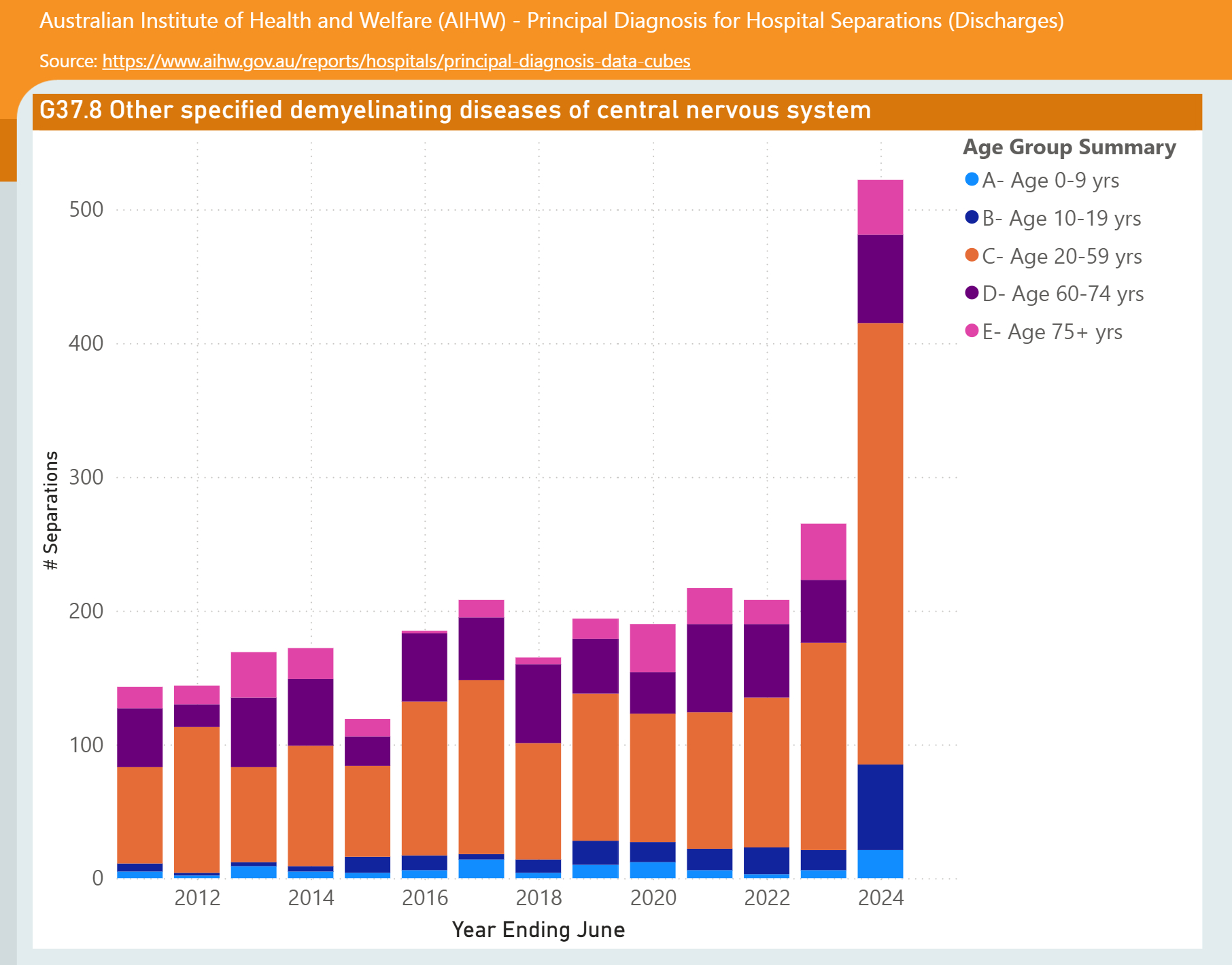Select the 'E- Age 75+ yrs' legend label
This screenshot has height=965, width=1232.
(x=1052, y=332)
